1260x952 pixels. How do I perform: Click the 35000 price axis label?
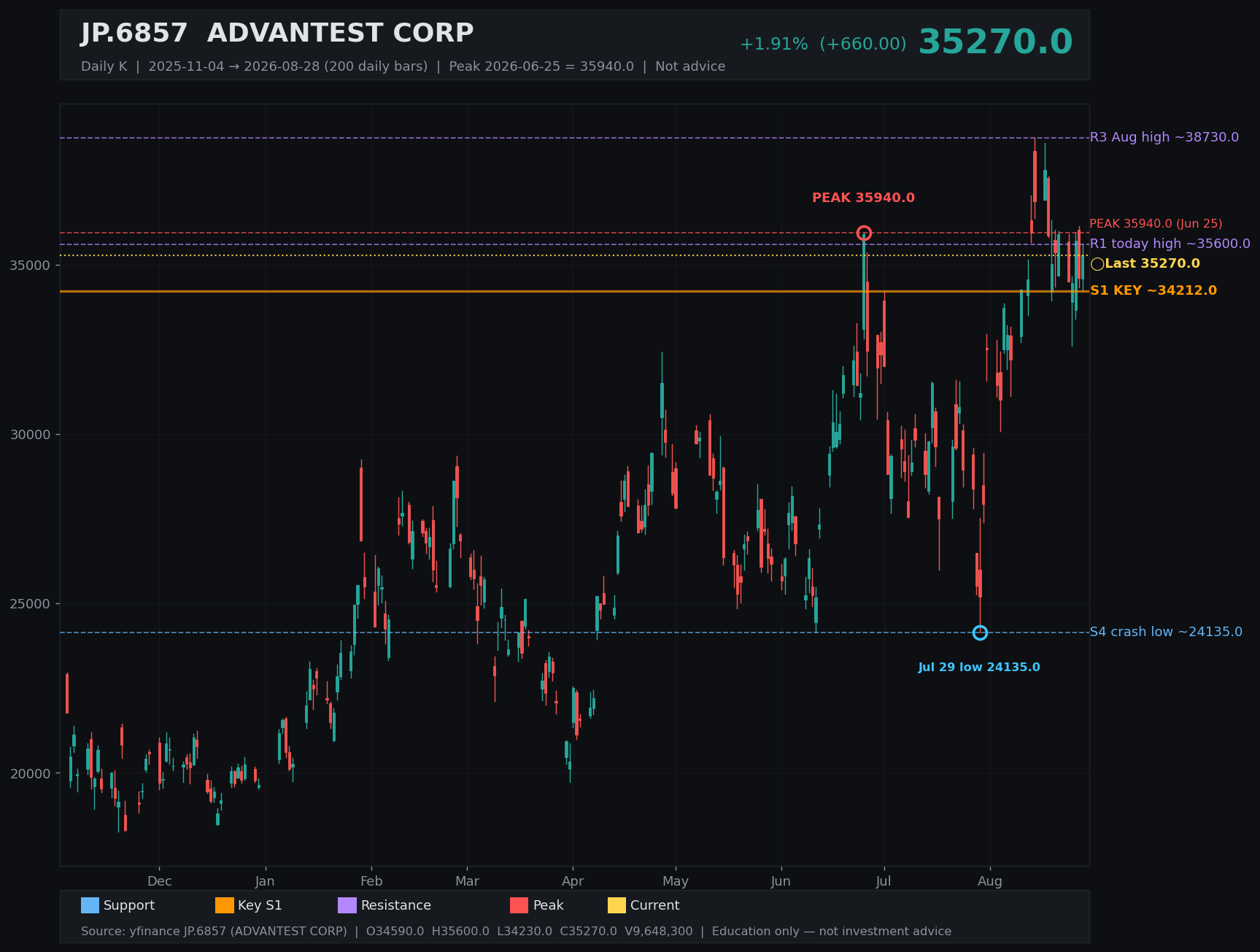pos(30,265)
